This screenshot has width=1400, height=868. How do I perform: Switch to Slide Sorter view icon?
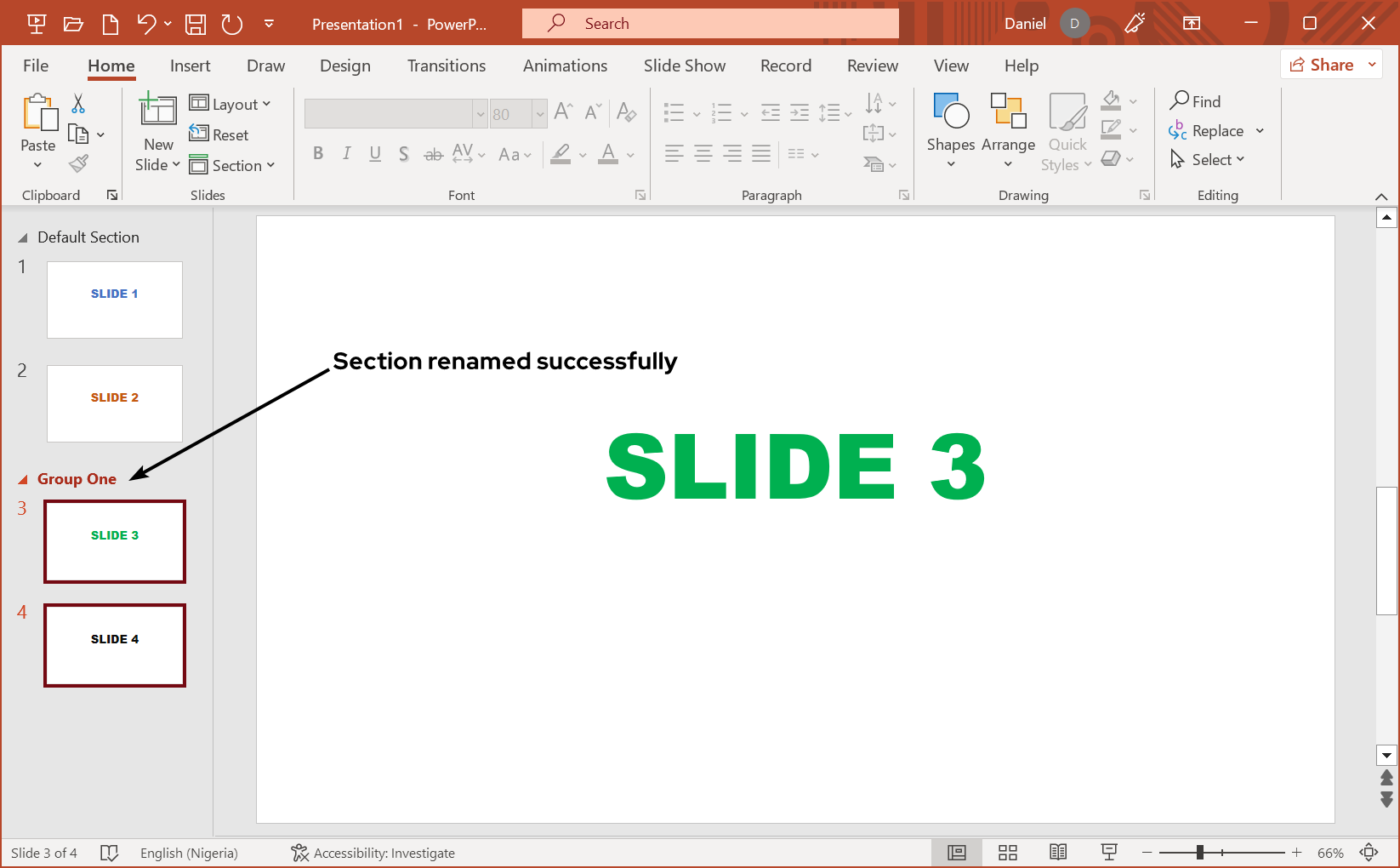(1007, 852)
